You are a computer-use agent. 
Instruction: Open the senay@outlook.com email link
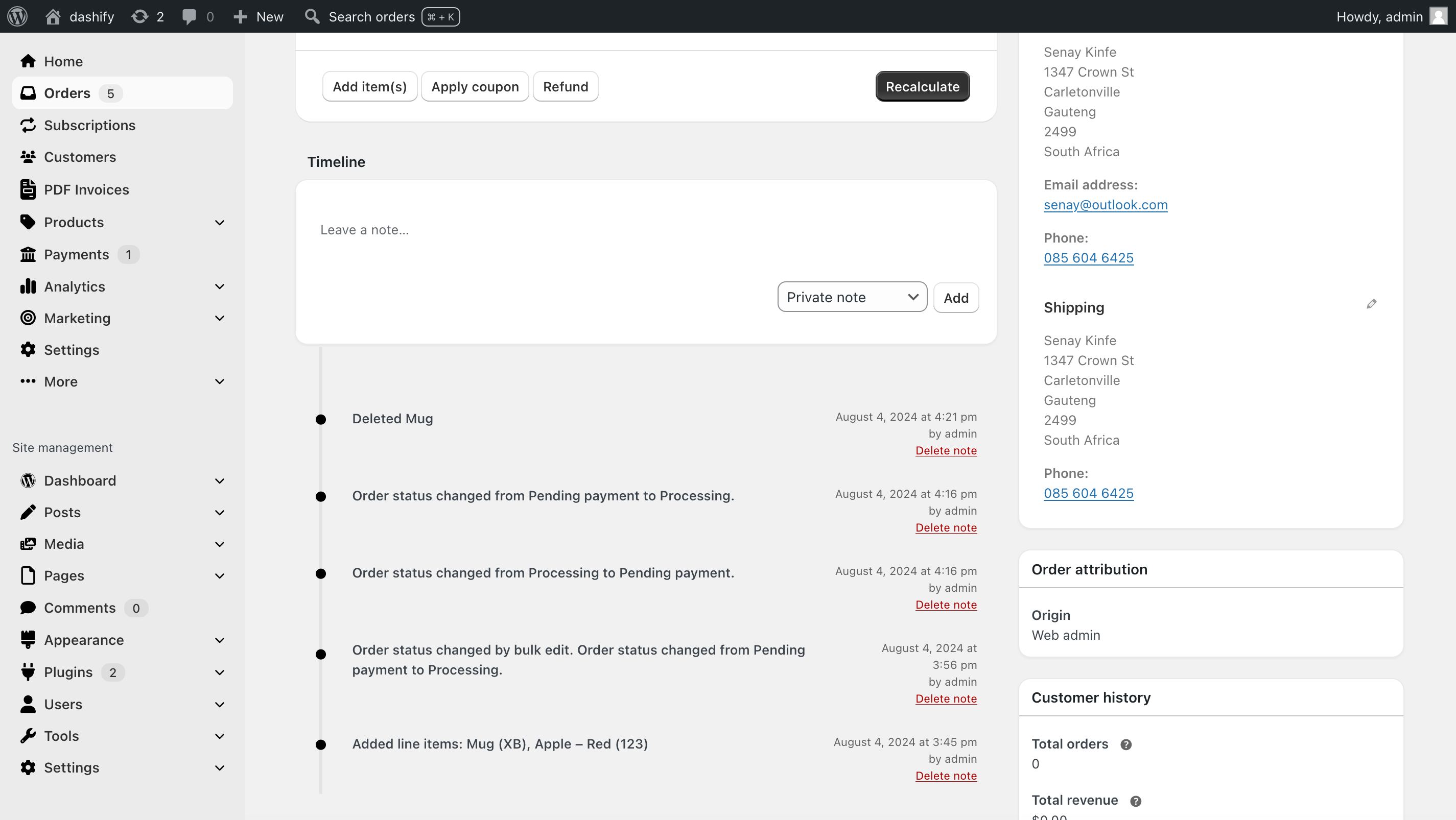point(1105,204)
